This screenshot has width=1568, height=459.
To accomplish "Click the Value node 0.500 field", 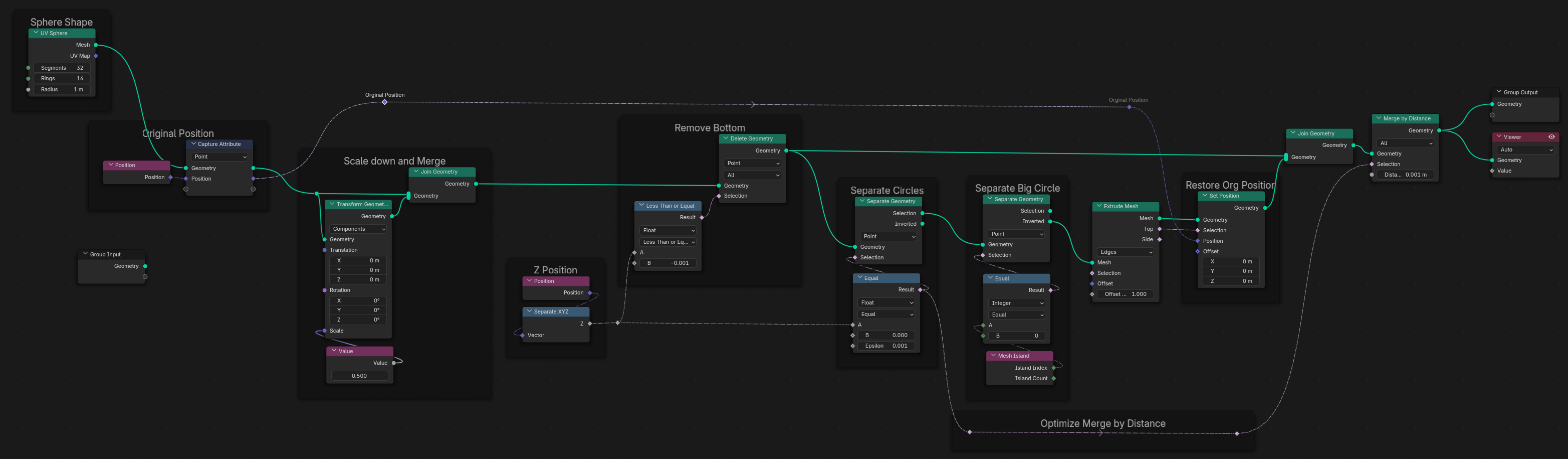I will [360, 376].
